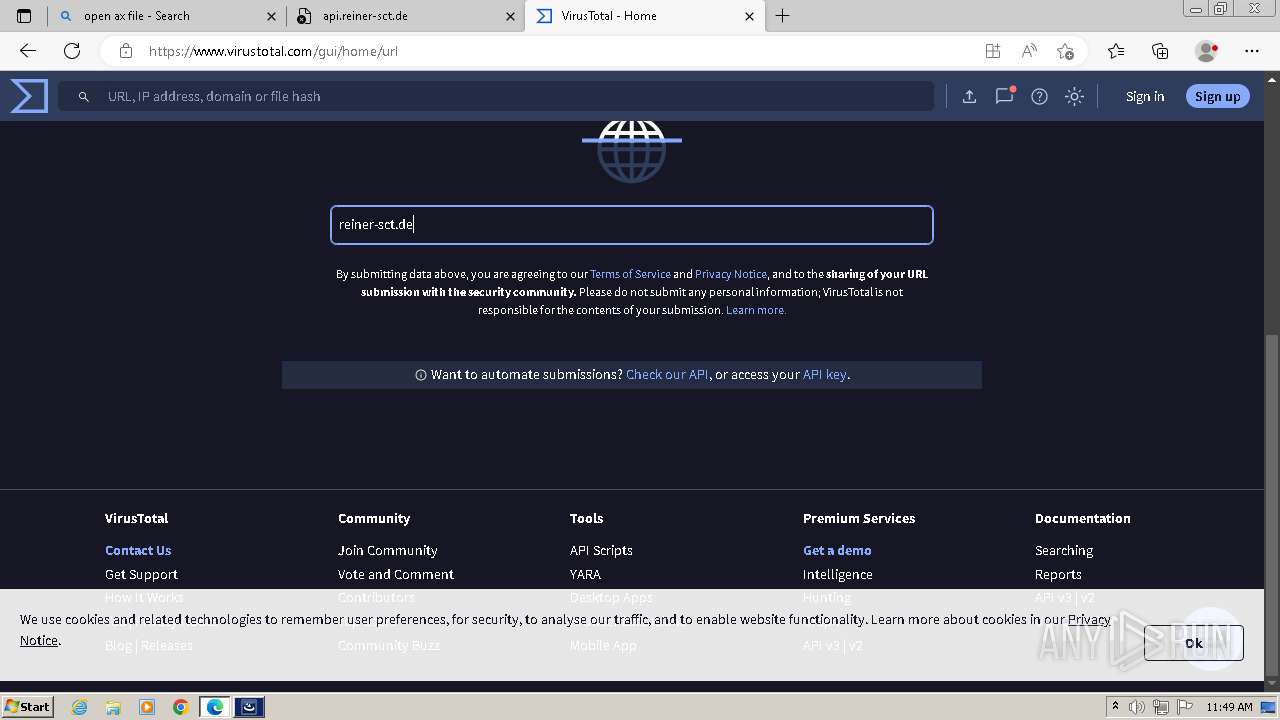This screenshot has height=720, width=1280.
Task: Open the Reports documentation link
Action: [x=1058, y=574]
